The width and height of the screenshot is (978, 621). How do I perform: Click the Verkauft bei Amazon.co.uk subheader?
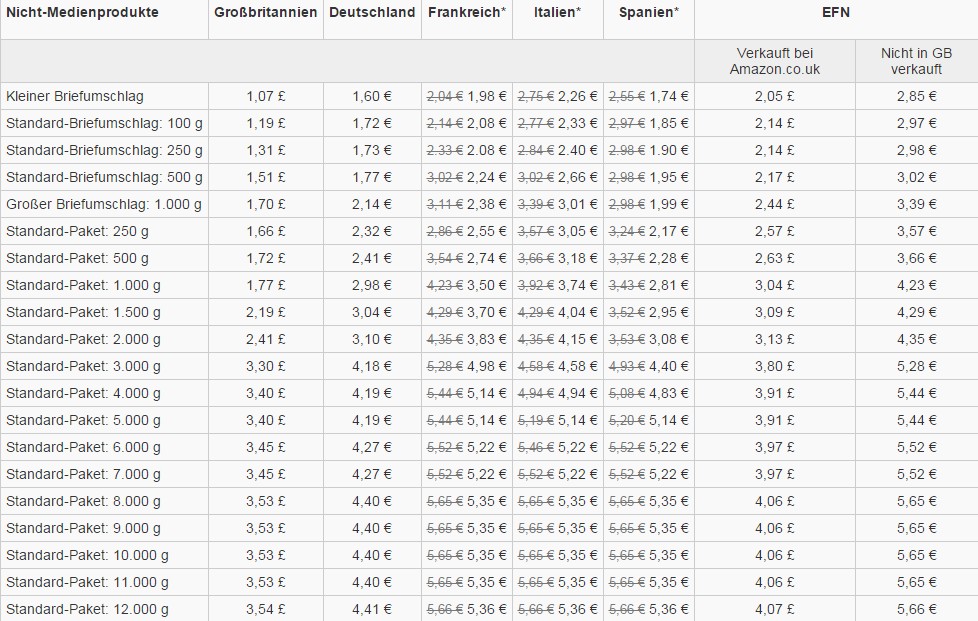tap(775, 61)
